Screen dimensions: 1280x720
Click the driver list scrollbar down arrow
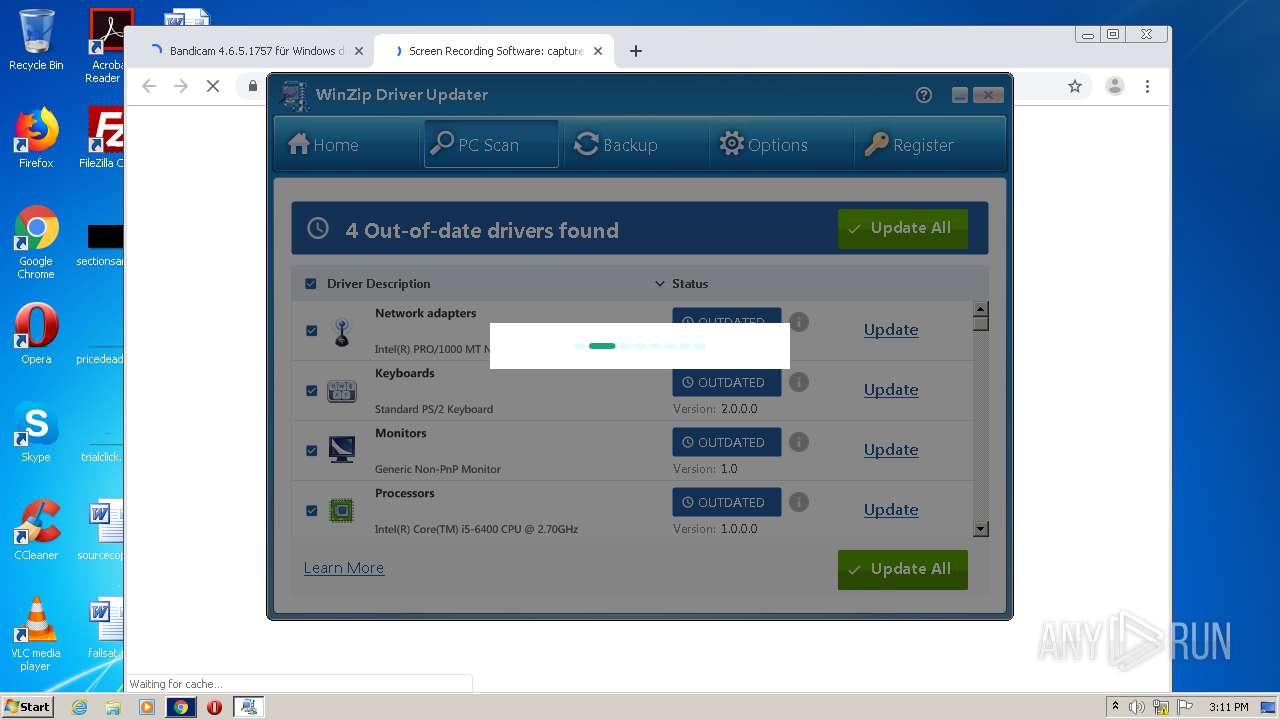pos(981,529)
